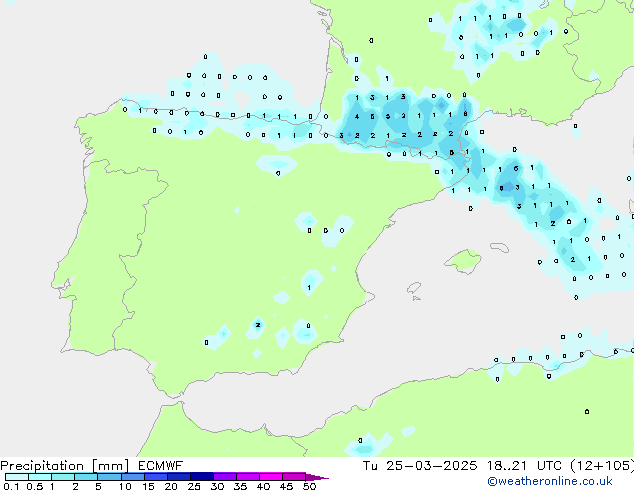Click the "ECMWF" model label
Viewport: 634px width, 490px height.
[160, 466]
